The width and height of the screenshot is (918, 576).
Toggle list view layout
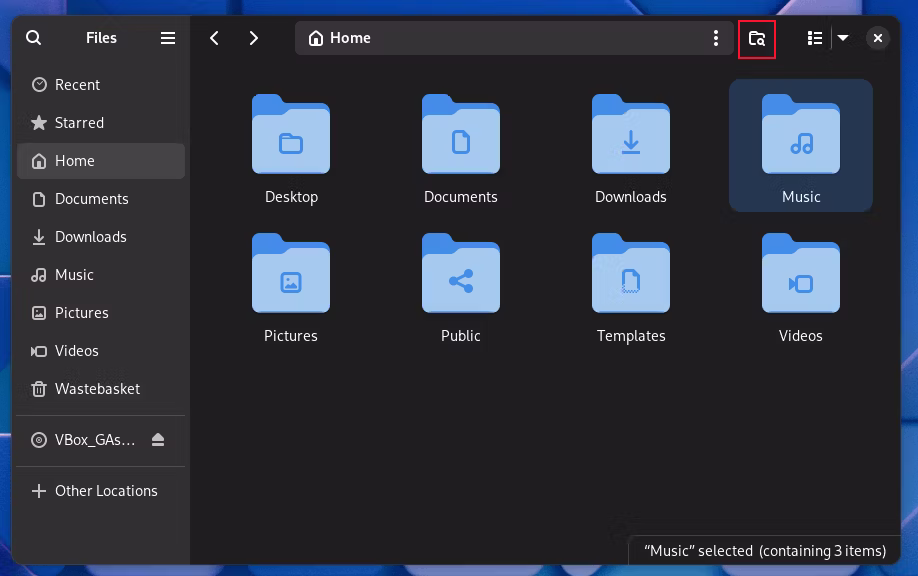815,38
